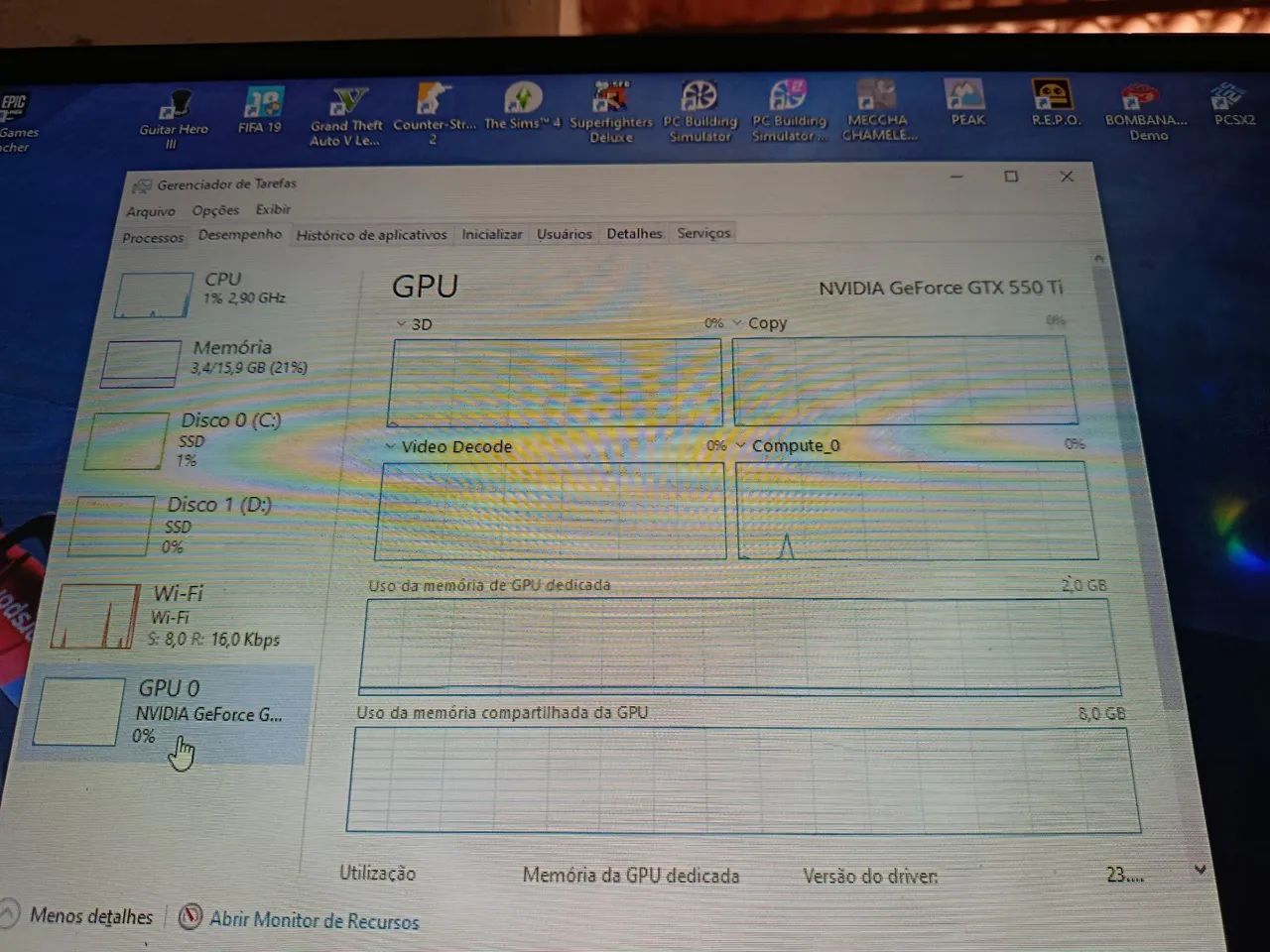This screenshot has width=1270, height=952.
Task: Open the Opções menu
Action: [x=215, y=210]
